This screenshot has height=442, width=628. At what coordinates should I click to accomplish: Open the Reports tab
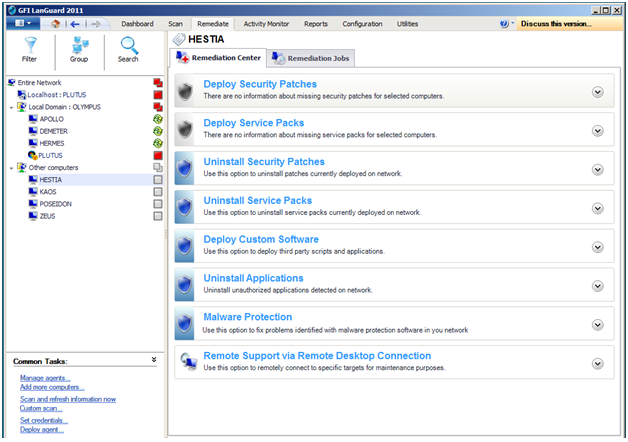pyautogui.click(x=316, y=24)
